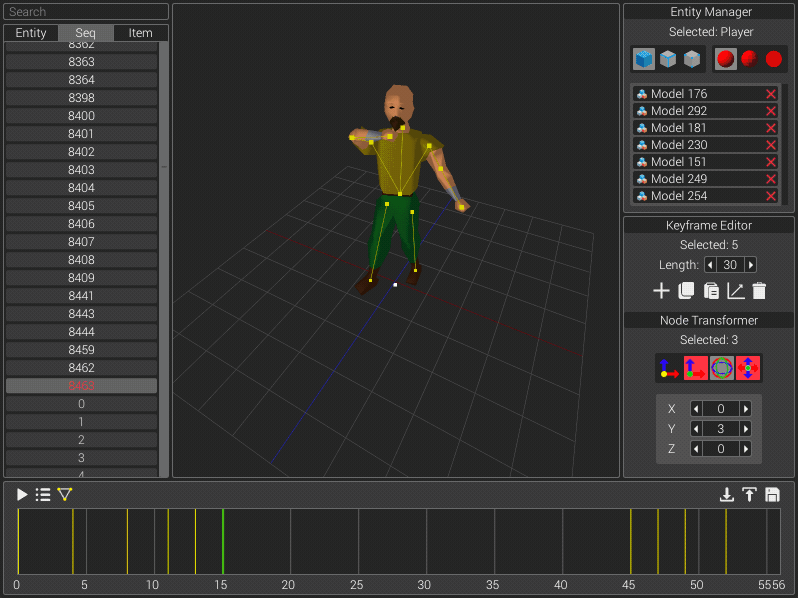This screenshot has height=598, width=798.
Task: Add a new keyframe with plus icon
Action: click(x=661, y=291)
